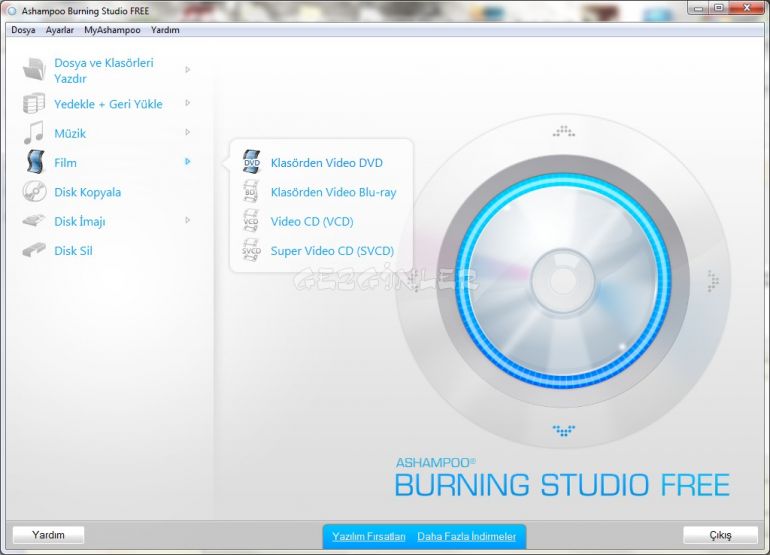770x555 pixels.
Task: Click the Disk Kopyala disc icon
Action: tap(34, 192)
